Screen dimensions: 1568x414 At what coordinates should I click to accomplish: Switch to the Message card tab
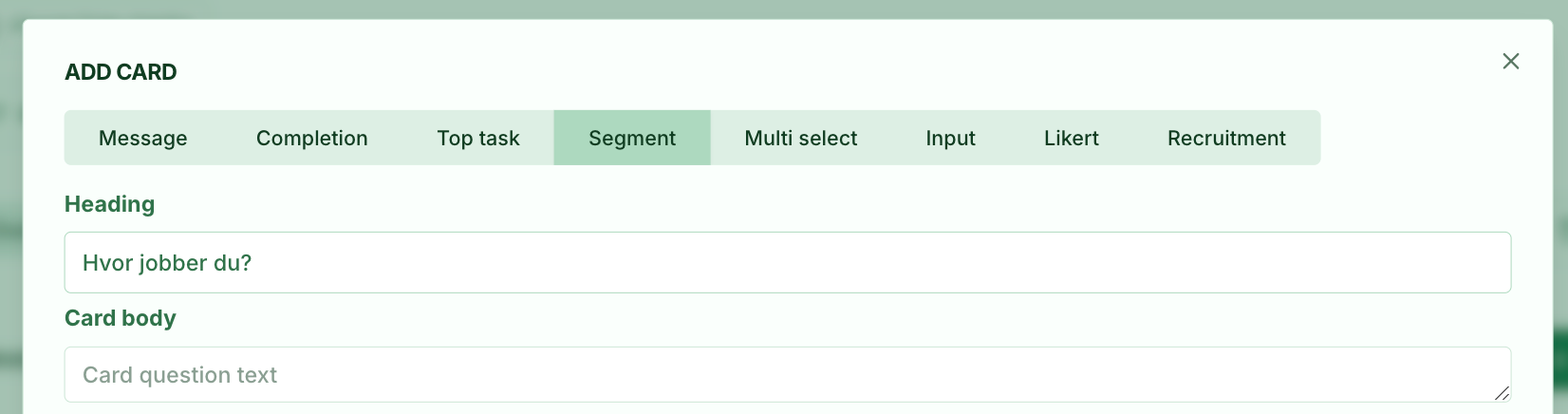pos(143,138)
